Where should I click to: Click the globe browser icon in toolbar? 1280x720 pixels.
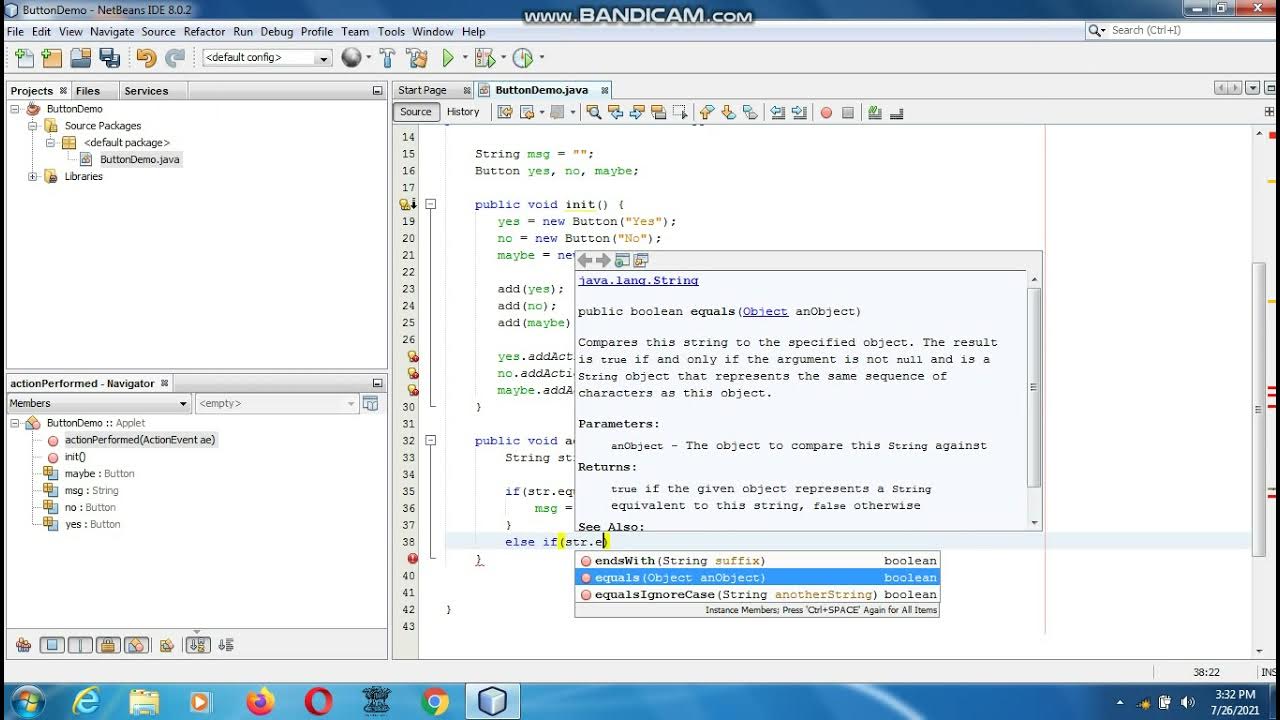pos(351,58)
